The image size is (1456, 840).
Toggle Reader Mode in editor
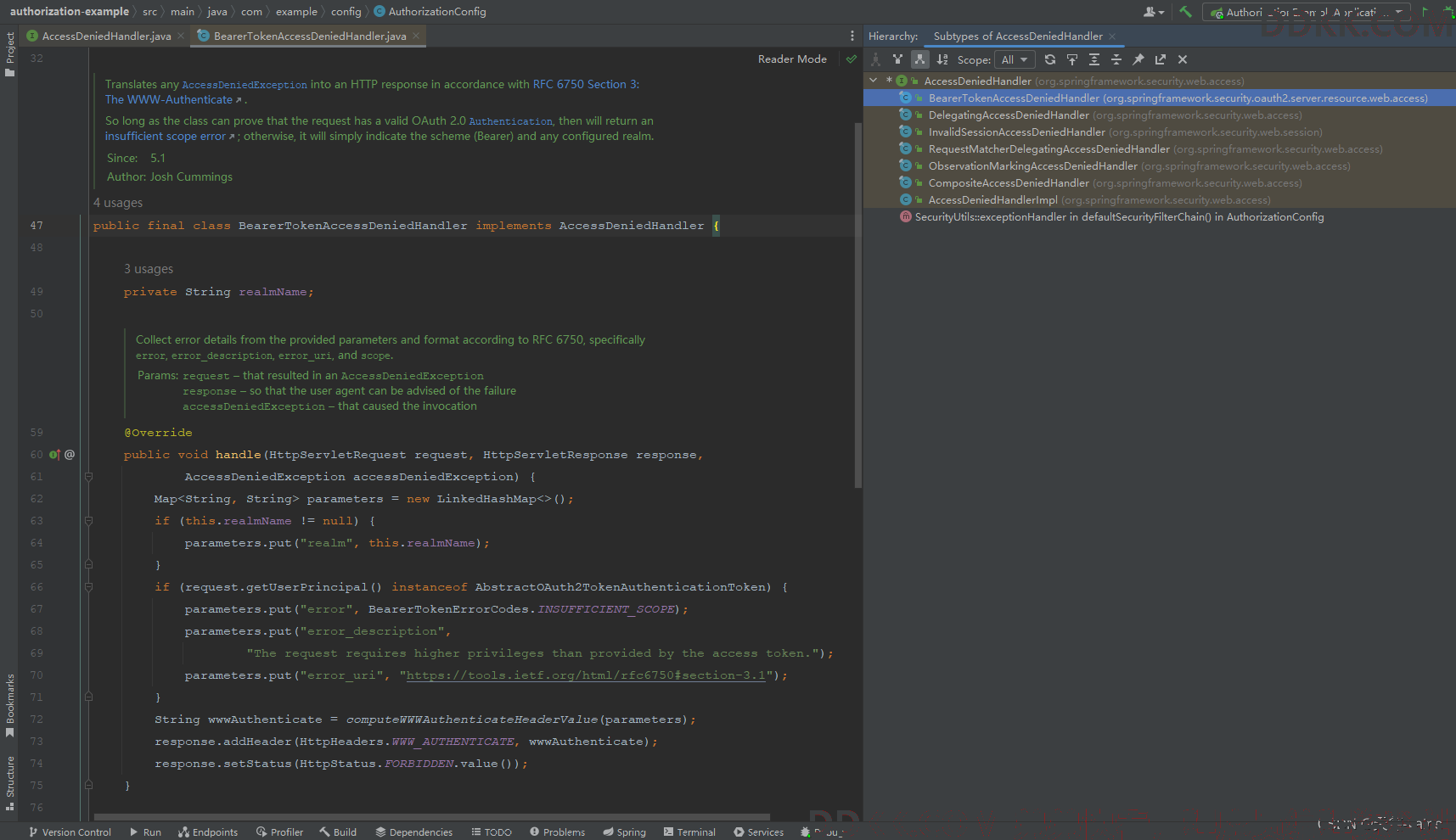tap(792, 59)
